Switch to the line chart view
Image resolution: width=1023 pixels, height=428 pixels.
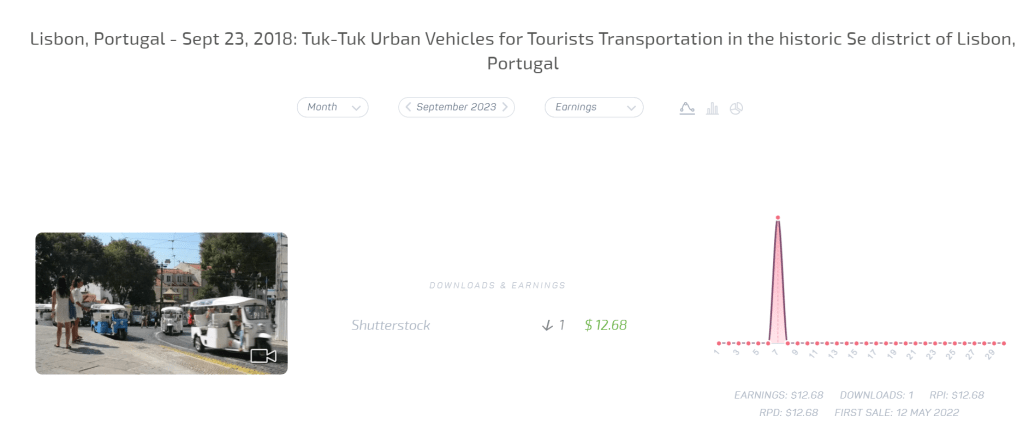(687, 108)
